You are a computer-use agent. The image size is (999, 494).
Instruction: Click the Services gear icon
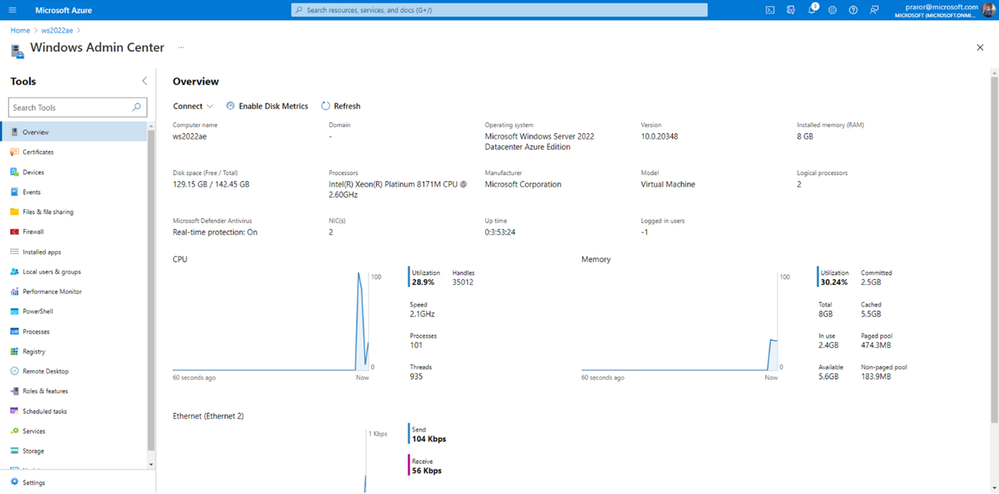tap(14, 431)
